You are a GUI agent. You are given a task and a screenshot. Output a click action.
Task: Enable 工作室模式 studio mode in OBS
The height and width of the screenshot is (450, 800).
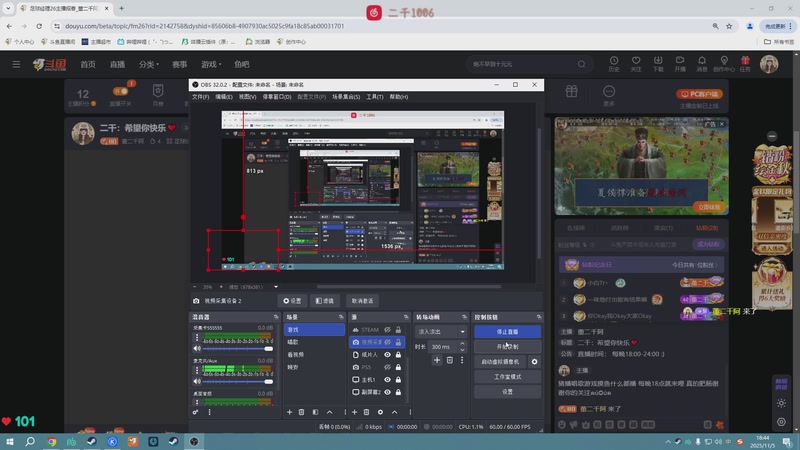point(507,377)
